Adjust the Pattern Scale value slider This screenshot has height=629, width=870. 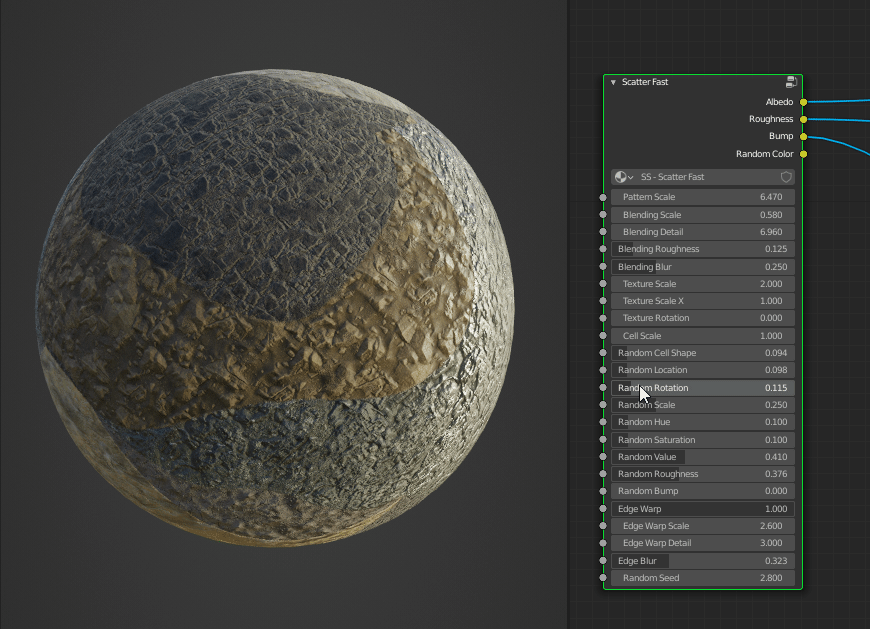700,197
